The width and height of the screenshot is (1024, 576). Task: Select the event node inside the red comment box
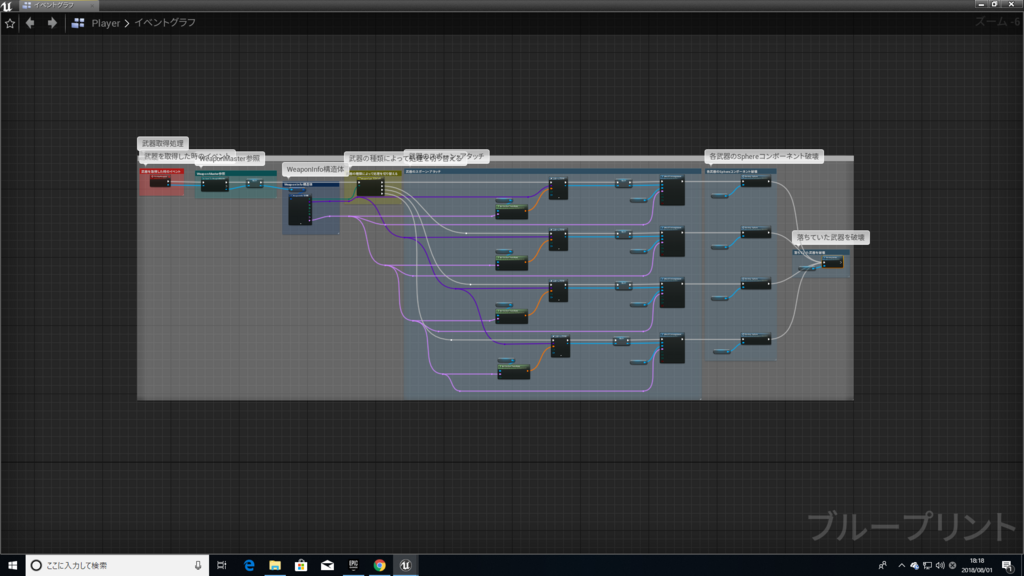[x=159, y=182]
